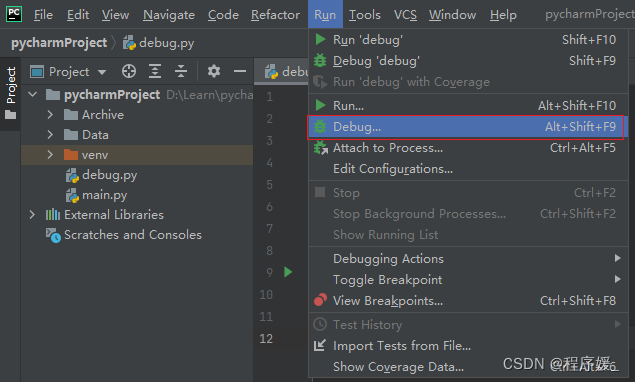Click the Collapse All icon in Project toolbar

coord(181,72)
